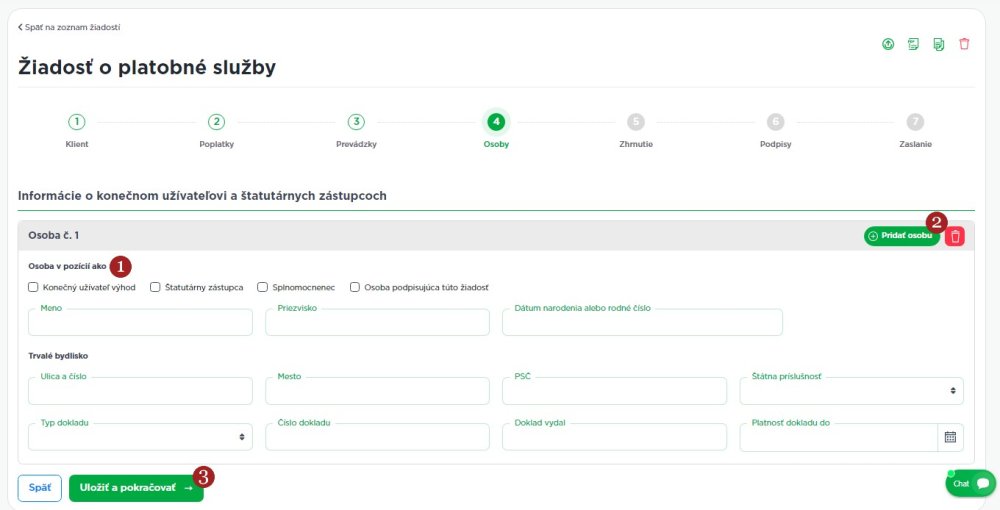Click the red trash icon beside the copy icon
This screenshot has width=1000, height=510.
click(x=964, y=44)
